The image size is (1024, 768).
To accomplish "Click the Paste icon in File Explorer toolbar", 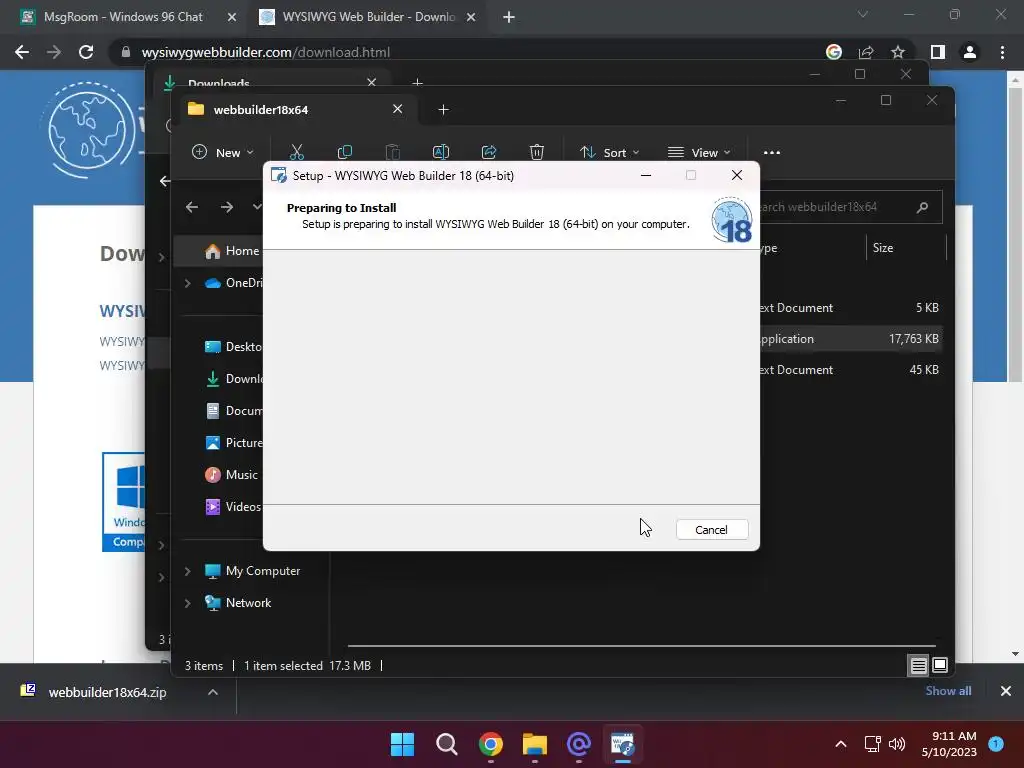I will [392, 152].
